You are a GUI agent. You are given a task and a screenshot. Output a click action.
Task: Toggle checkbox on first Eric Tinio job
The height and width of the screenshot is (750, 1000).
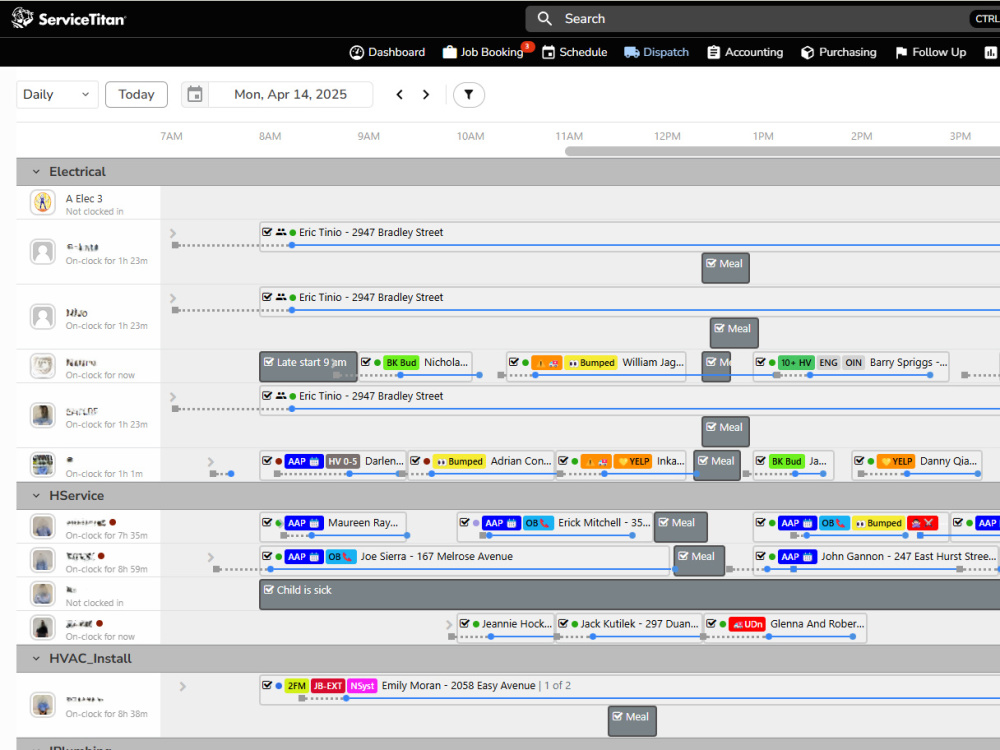pos(267,232)
